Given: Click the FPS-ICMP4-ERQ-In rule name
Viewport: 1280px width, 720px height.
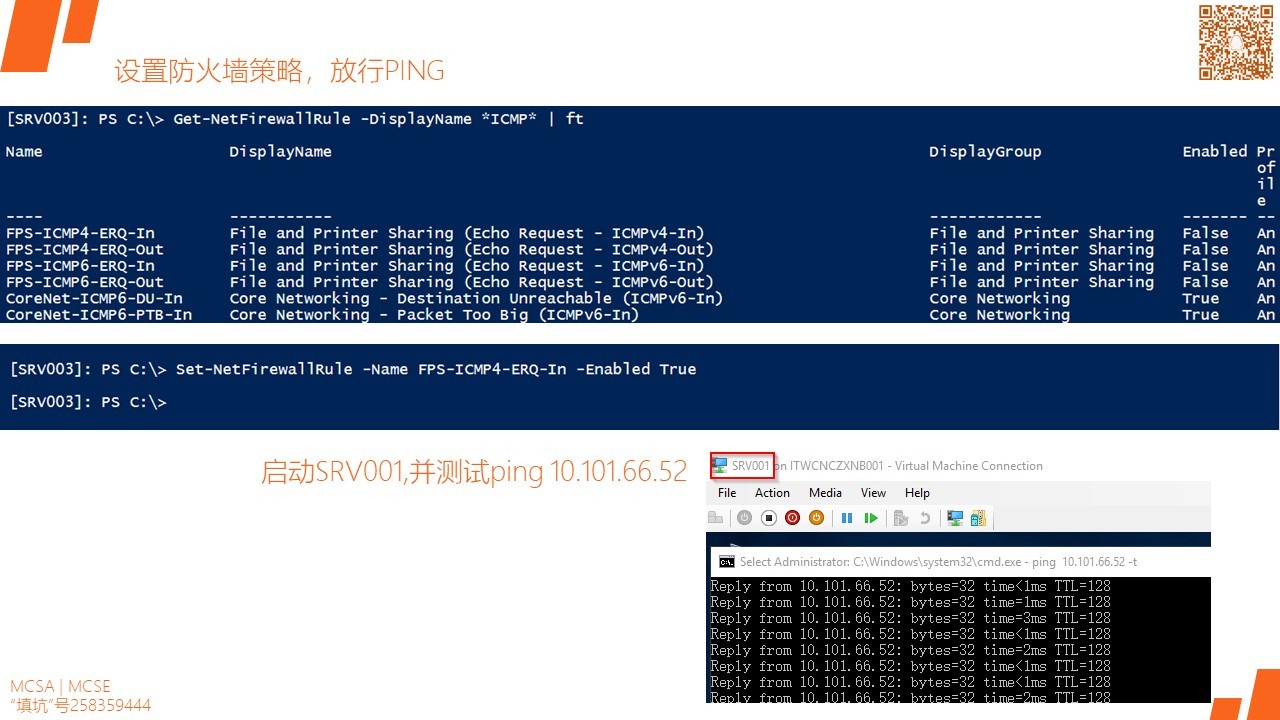Looking at the screenshot, I should (x=80, y=234).
